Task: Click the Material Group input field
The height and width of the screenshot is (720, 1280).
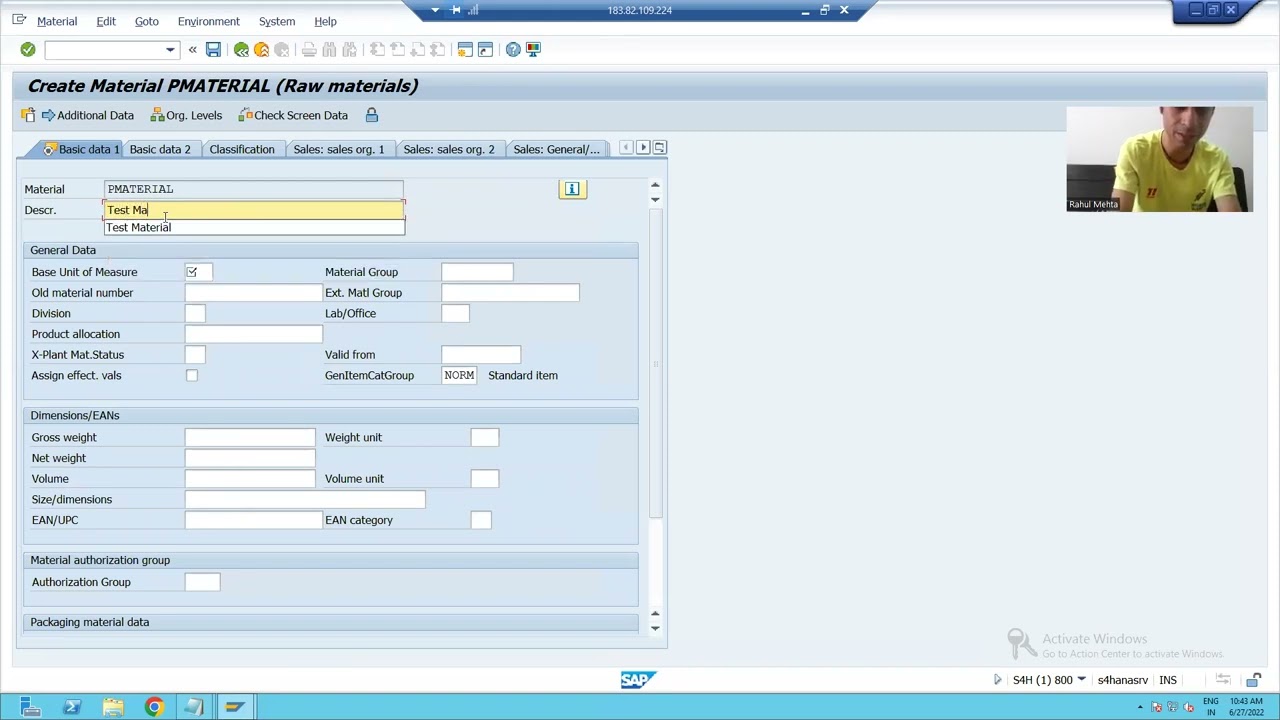Action: click(x=477, y=272)
